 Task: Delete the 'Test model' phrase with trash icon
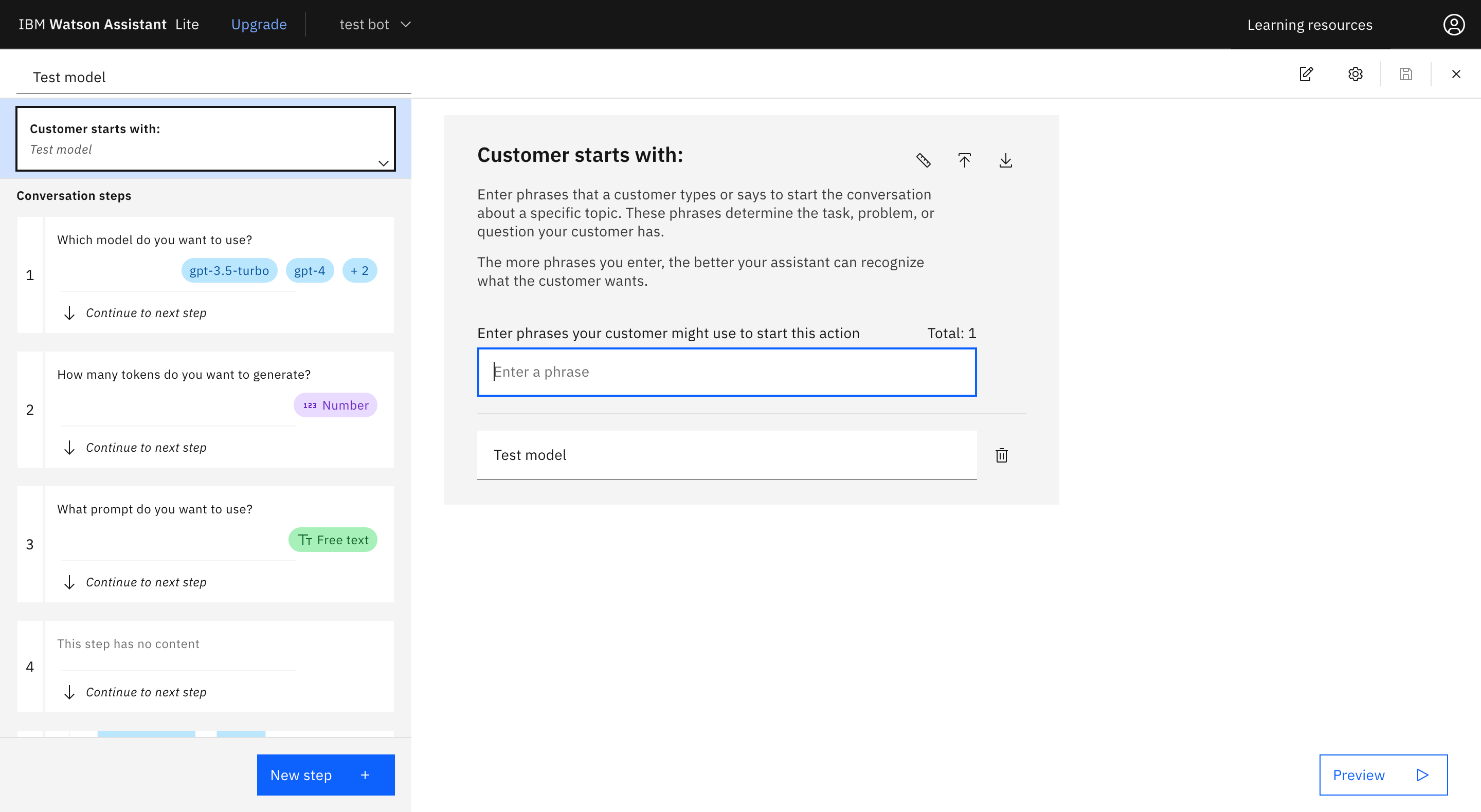(1002, 456)
